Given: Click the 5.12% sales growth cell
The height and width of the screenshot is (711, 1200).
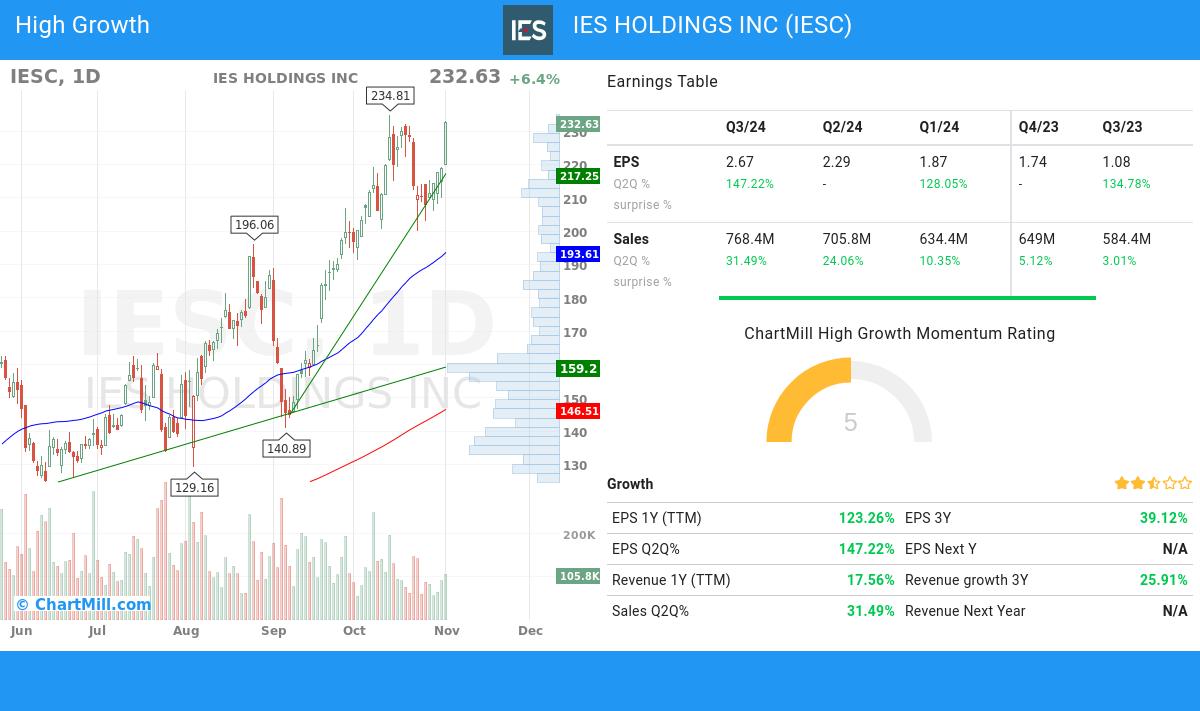Looking at the screenshot, I should coord(1036,261).
